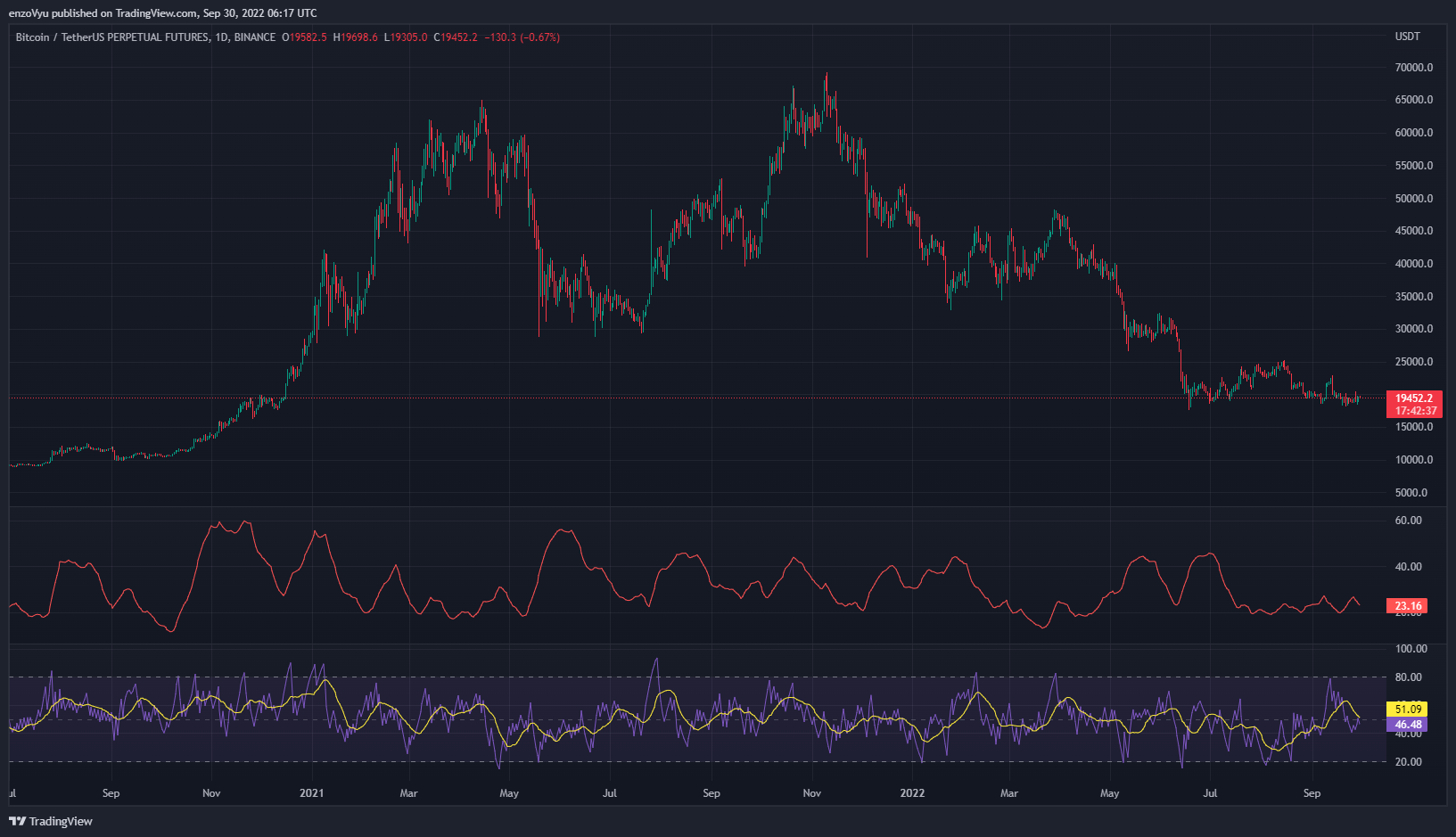This screenshot has width=1456, height=837.
Task: Click the 70000.0 price axis label
Action: click(1414, 68)
